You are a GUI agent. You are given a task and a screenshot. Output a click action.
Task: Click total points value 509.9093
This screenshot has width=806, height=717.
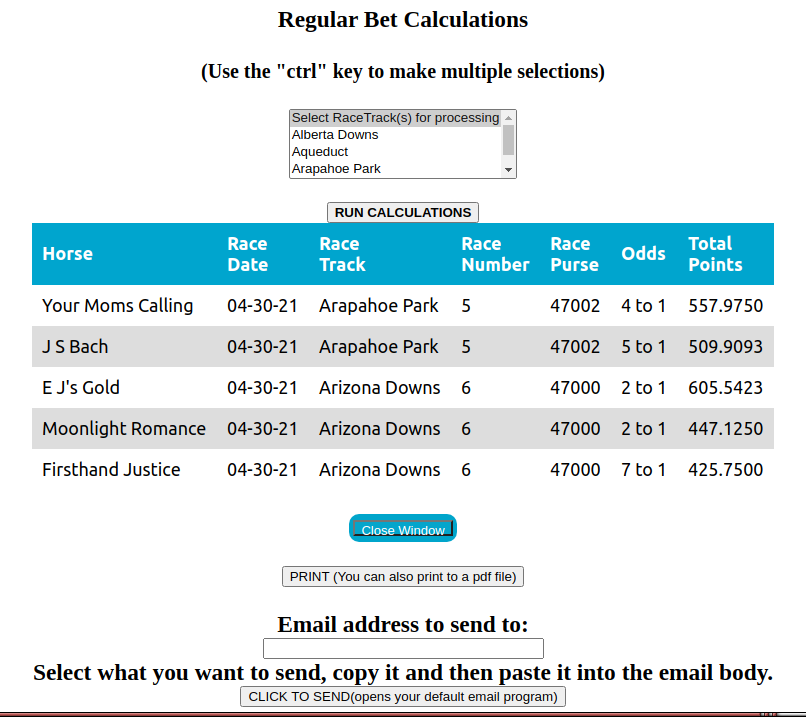pyautogui.click(x=725, y=346)
